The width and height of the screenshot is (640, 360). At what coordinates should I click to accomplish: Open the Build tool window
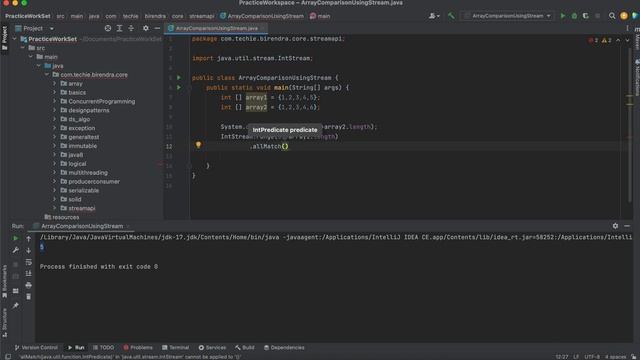pyautogui.click(x=244, y=348)
